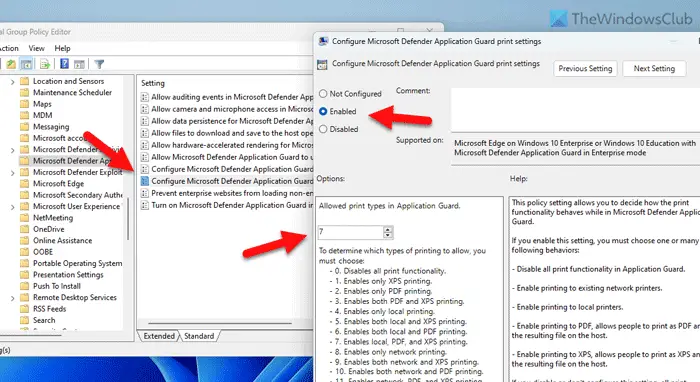Open the Action menu
This screenshot has width=700, height=382.
click(x=9, y=48)
